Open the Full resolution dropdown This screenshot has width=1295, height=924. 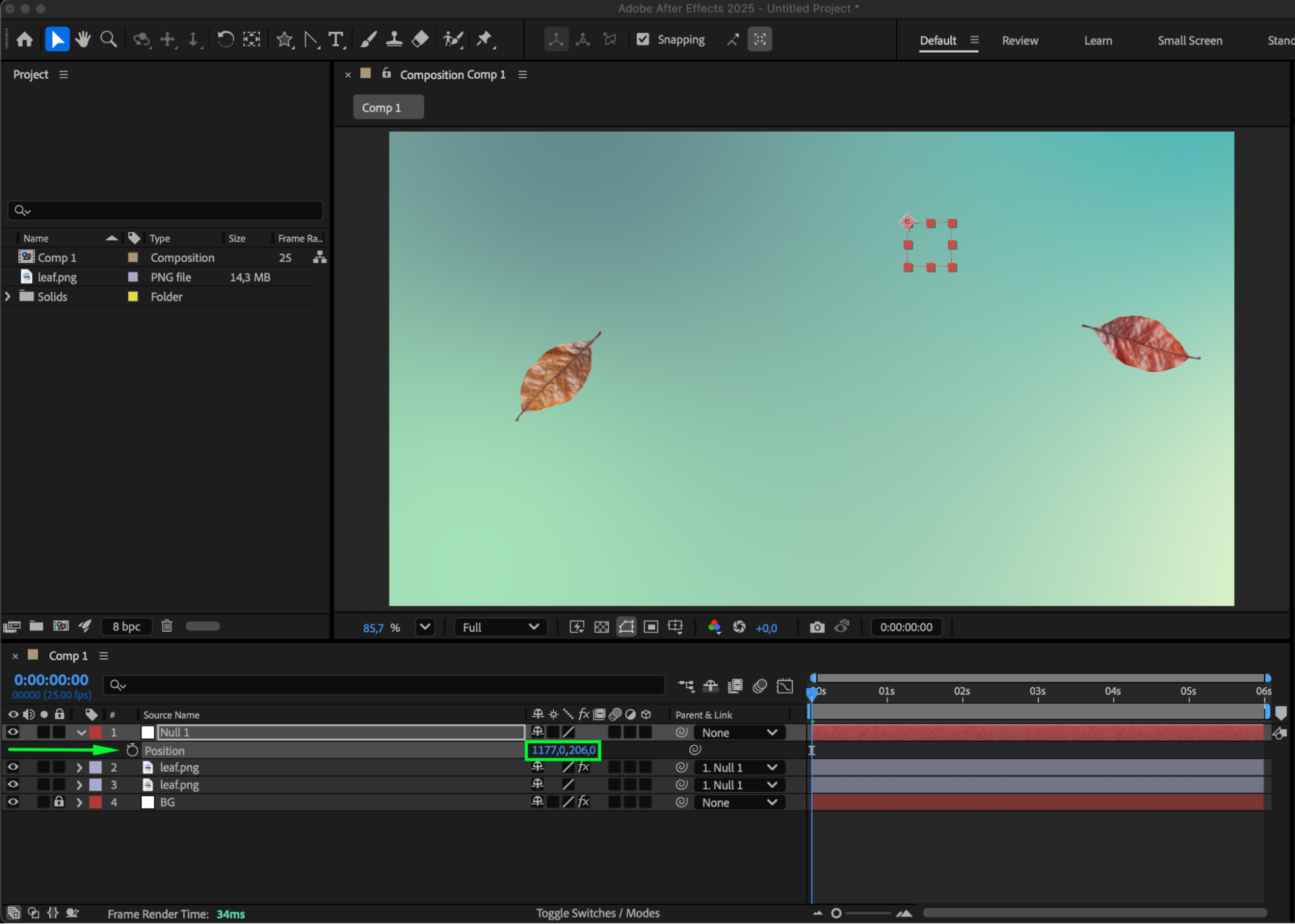pyautogui.click(x=500, y=627)
